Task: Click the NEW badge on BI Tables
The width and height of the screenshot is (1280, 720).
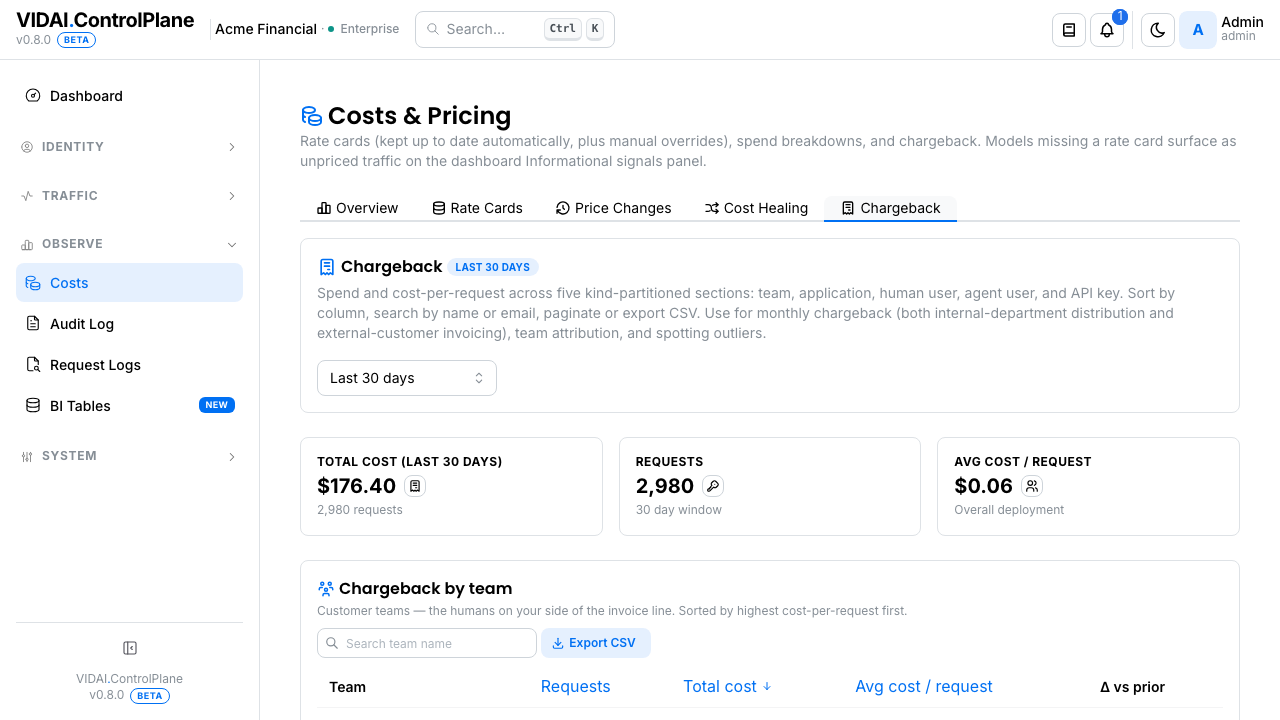Action: (x=217, y=405)
